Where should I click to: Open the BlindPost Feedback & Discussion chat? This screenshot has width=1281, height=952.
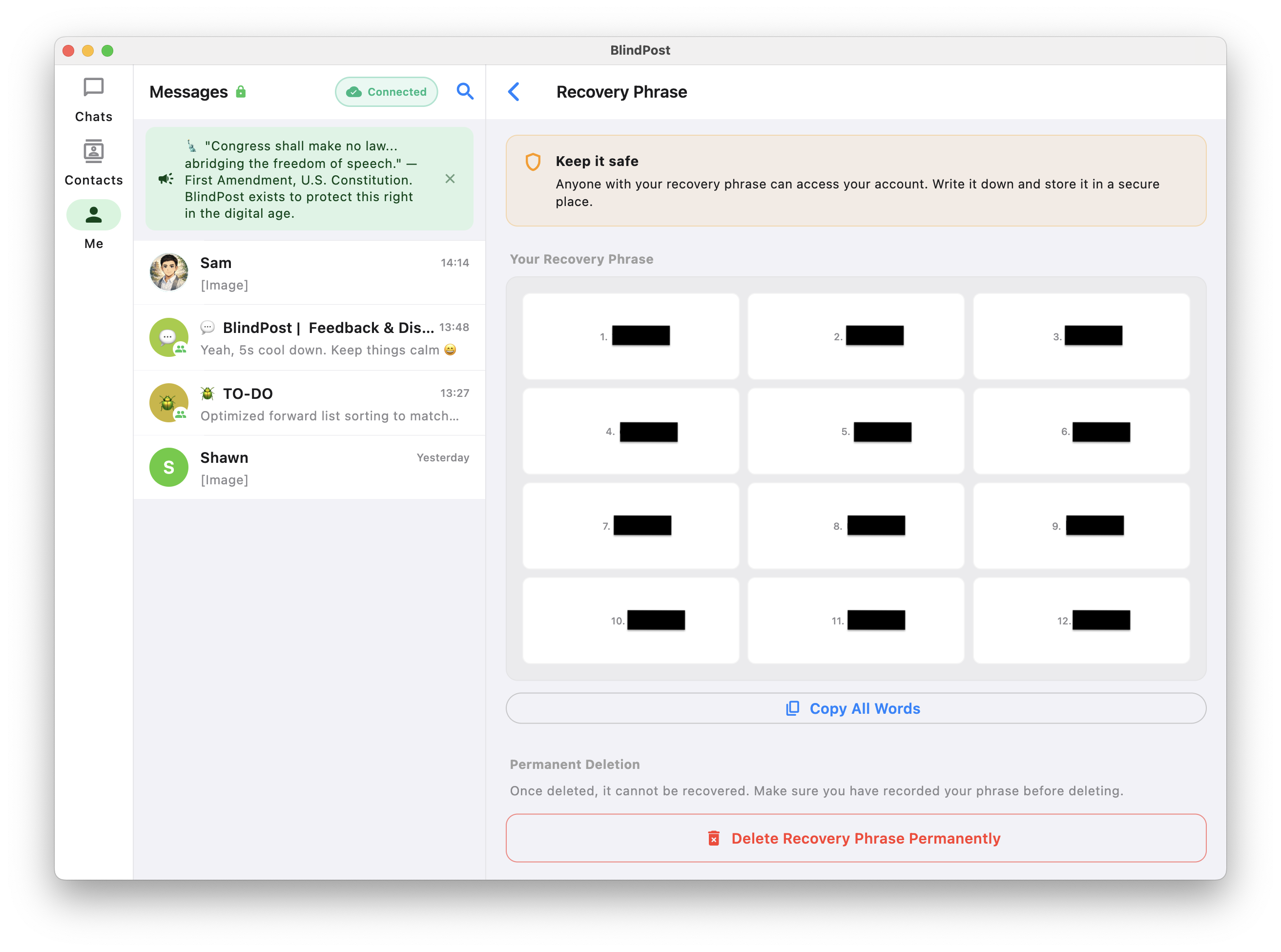[x=310, y=338]
